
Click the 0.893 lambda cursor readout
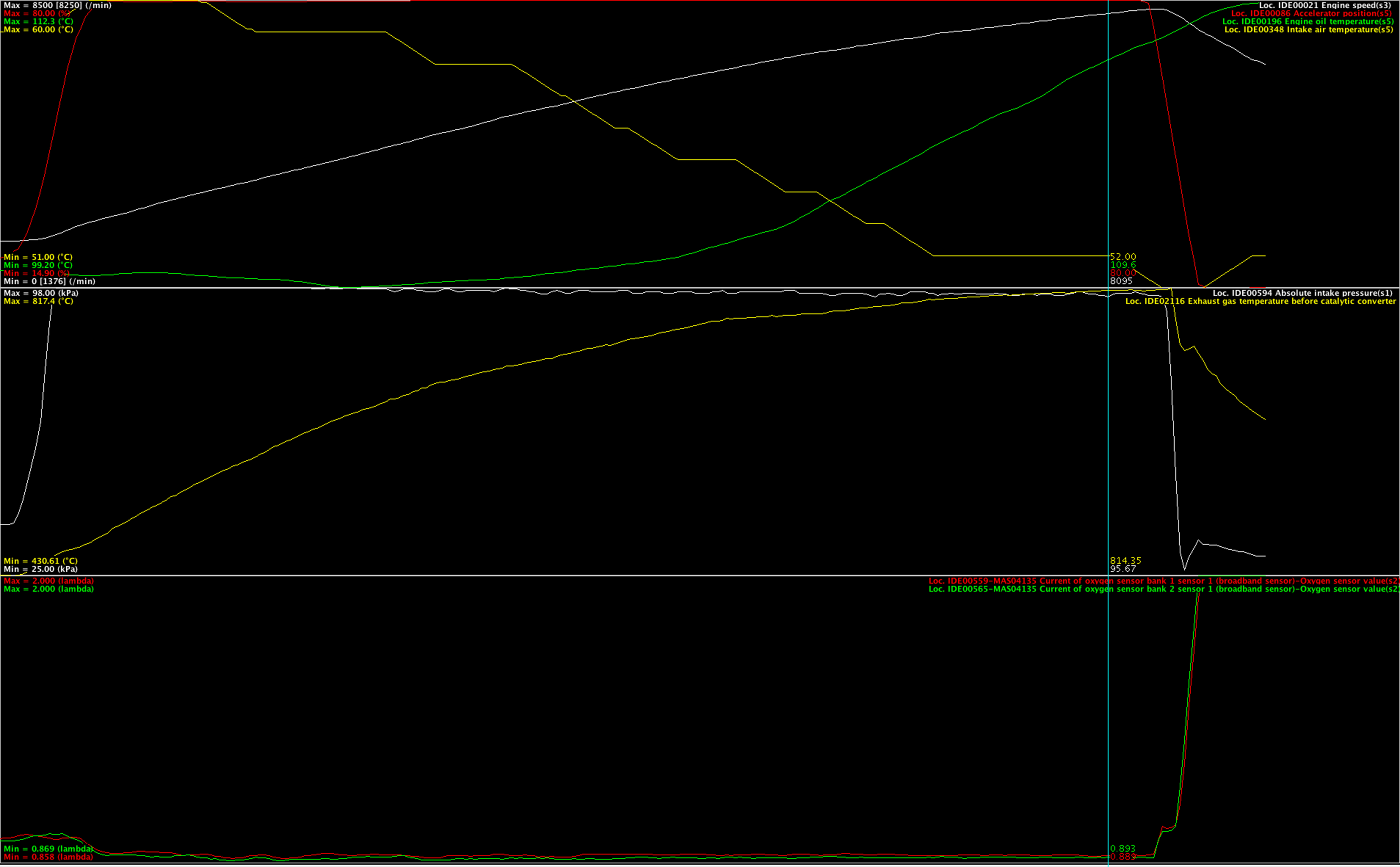[1123, 849]
